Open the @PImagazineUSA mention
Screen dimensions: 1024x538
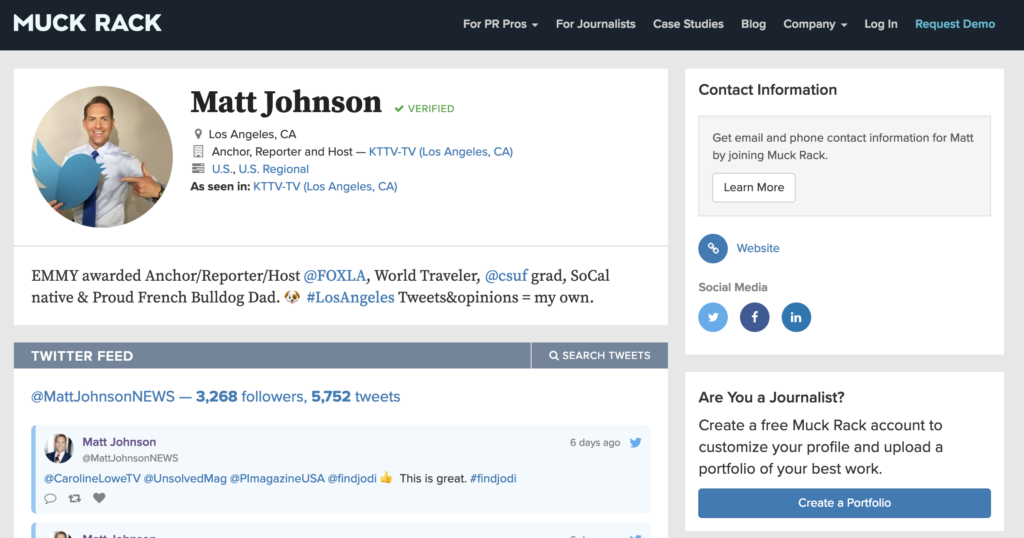[x=277, y=479]
